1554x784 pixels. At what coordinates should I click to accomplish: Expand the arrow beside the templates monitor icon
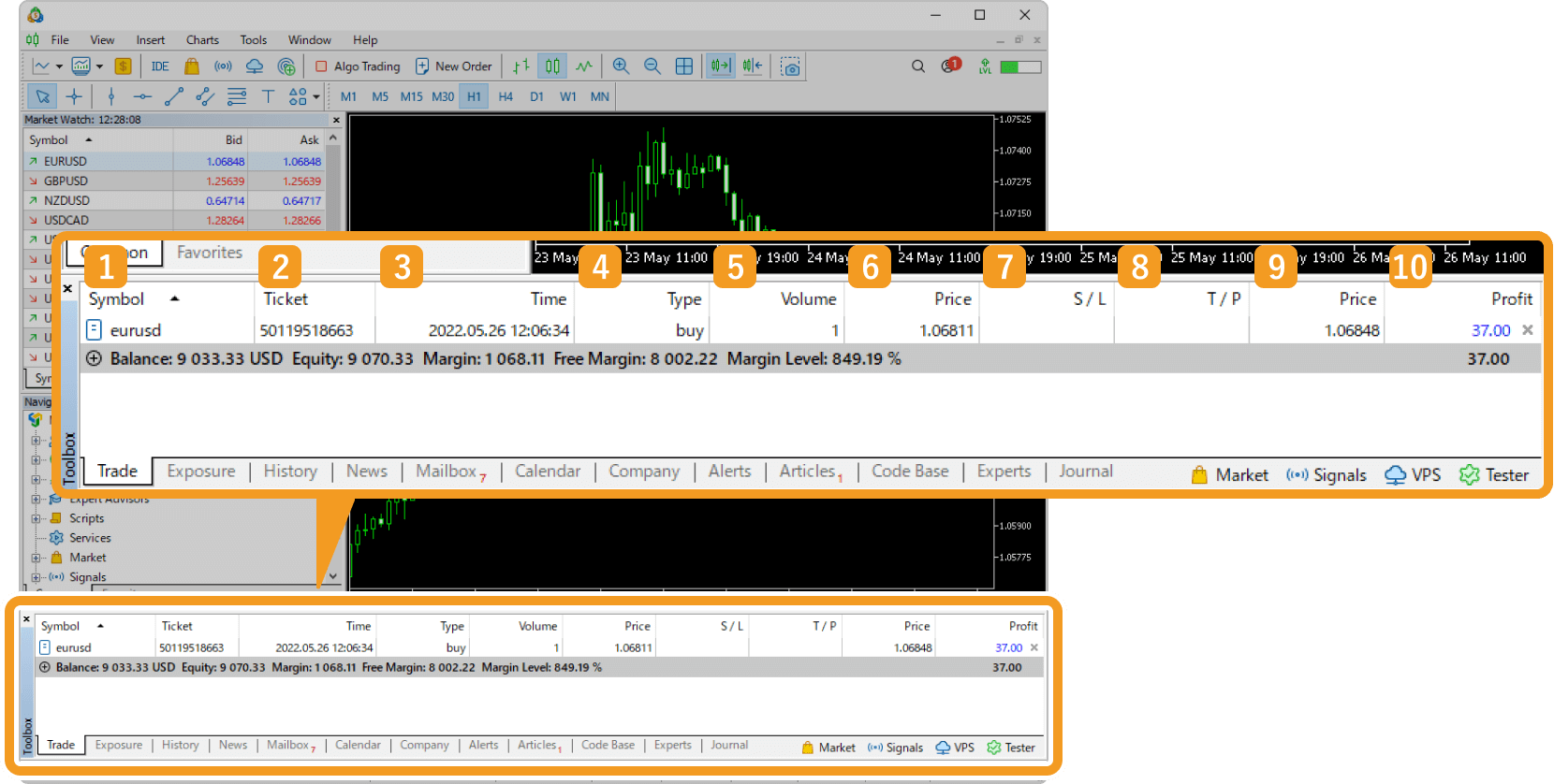(99, 66)
